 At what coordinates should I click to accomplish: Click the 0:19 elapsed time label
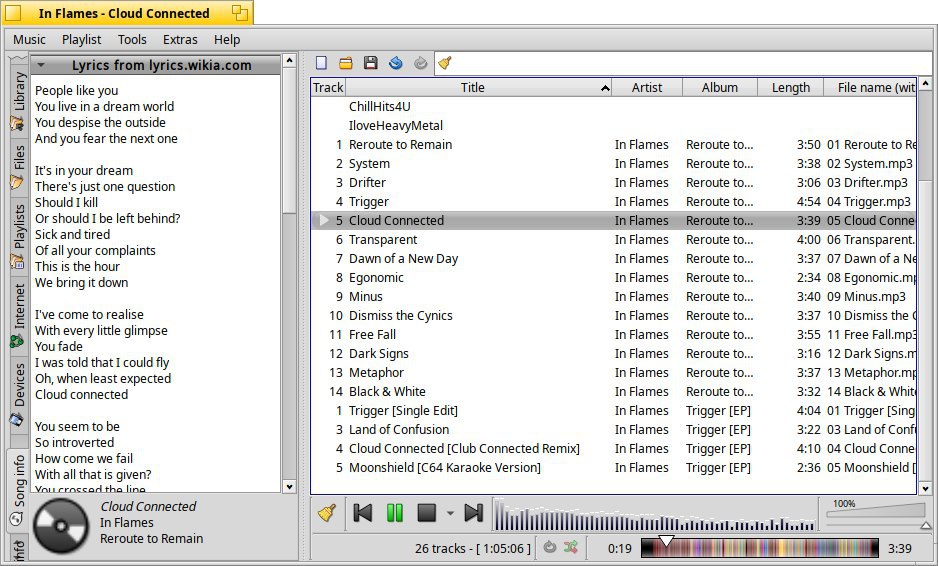point(619,549)
